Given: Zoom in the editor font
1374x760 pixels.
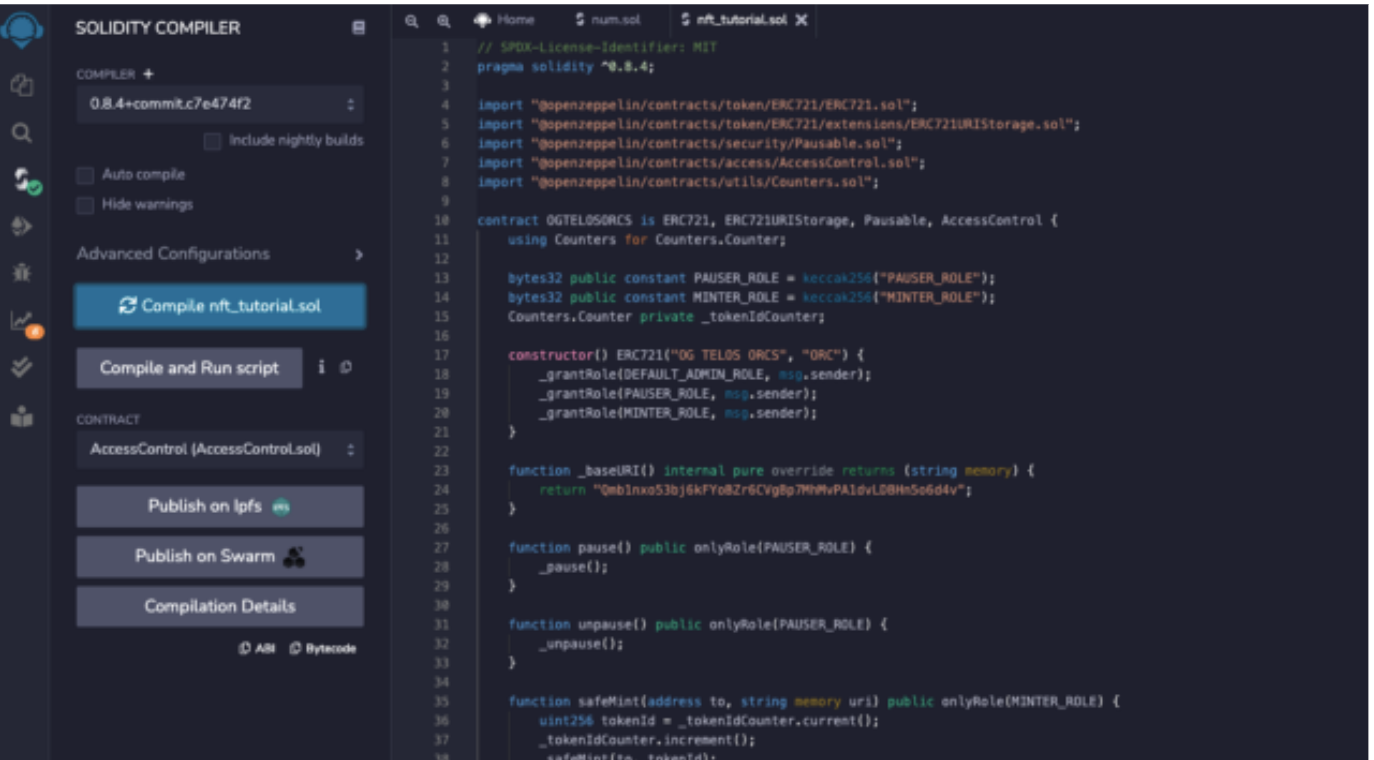Looking at the screenshot, I should point(444,20).
